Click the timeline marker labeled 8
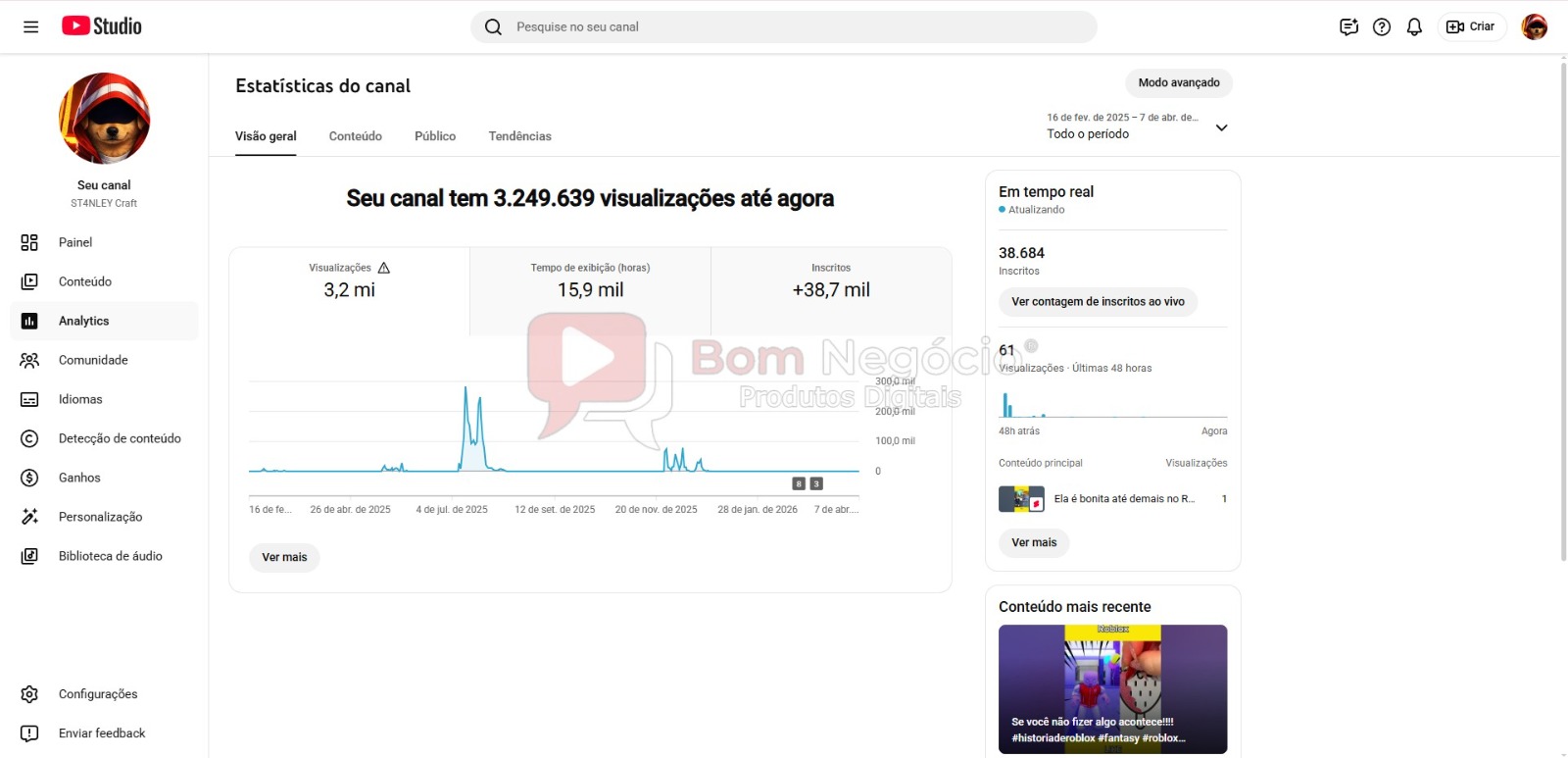Screen dimensions: 1568x758 pos(799,483)
